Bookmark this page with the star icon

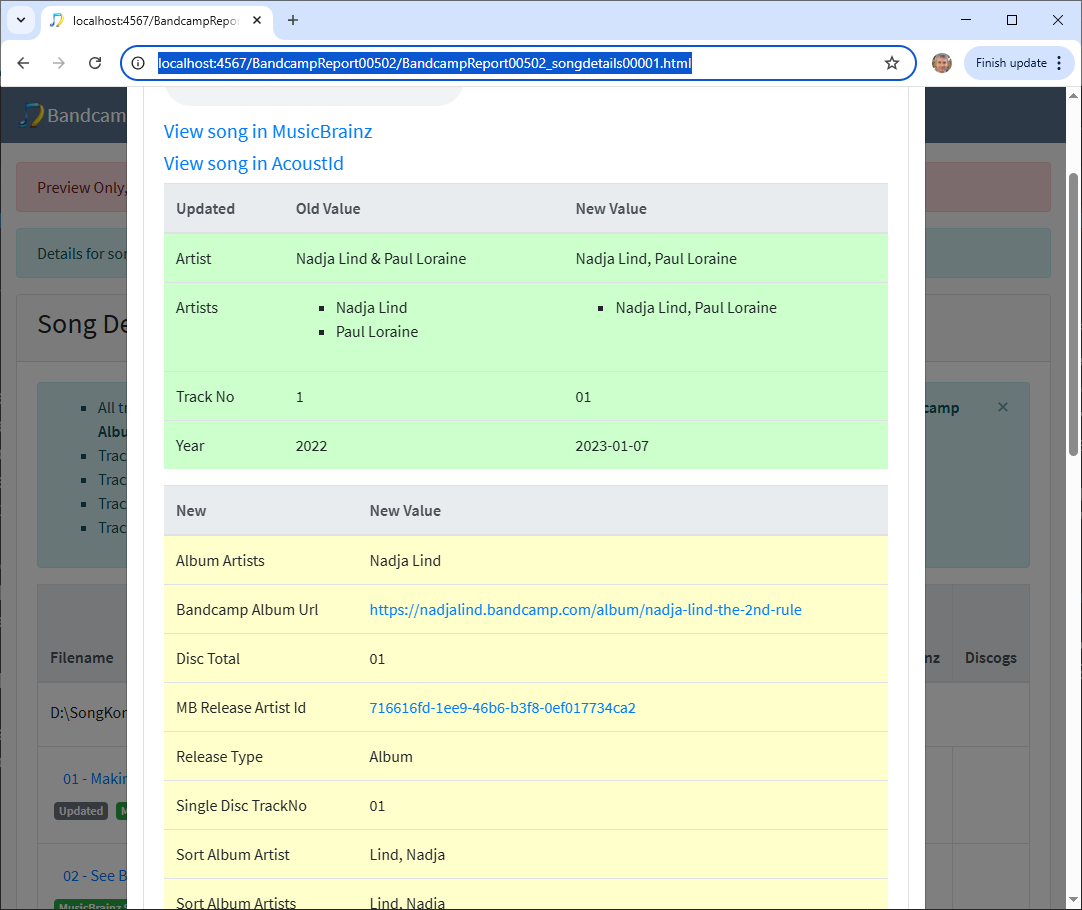pyautogui.click(x=891, y=63)
